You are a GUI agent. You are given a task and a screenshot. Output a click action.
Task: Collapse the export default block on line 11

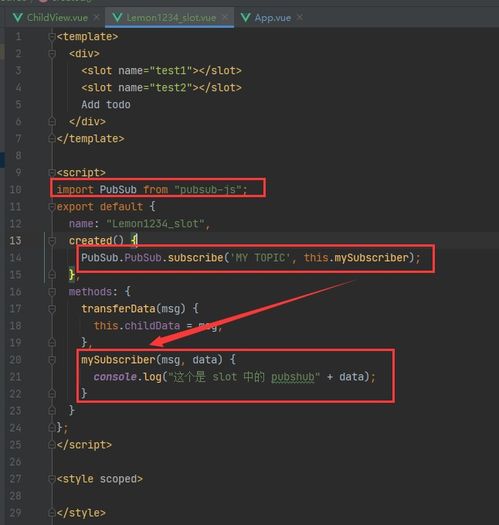52,207
